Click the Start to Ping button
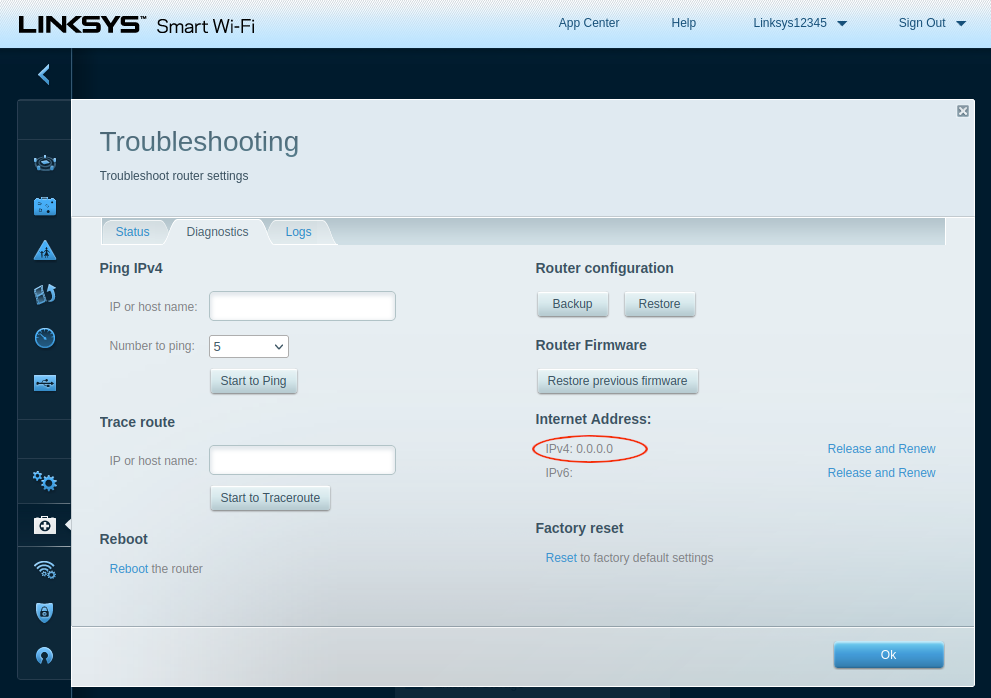991x698 pixels. pyautogui.click(x=254, y=381)
